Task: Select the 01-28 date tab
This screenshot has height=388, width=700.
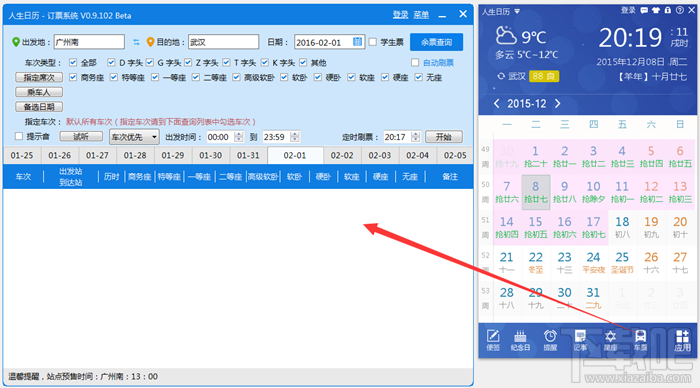Action: [135, 155]
